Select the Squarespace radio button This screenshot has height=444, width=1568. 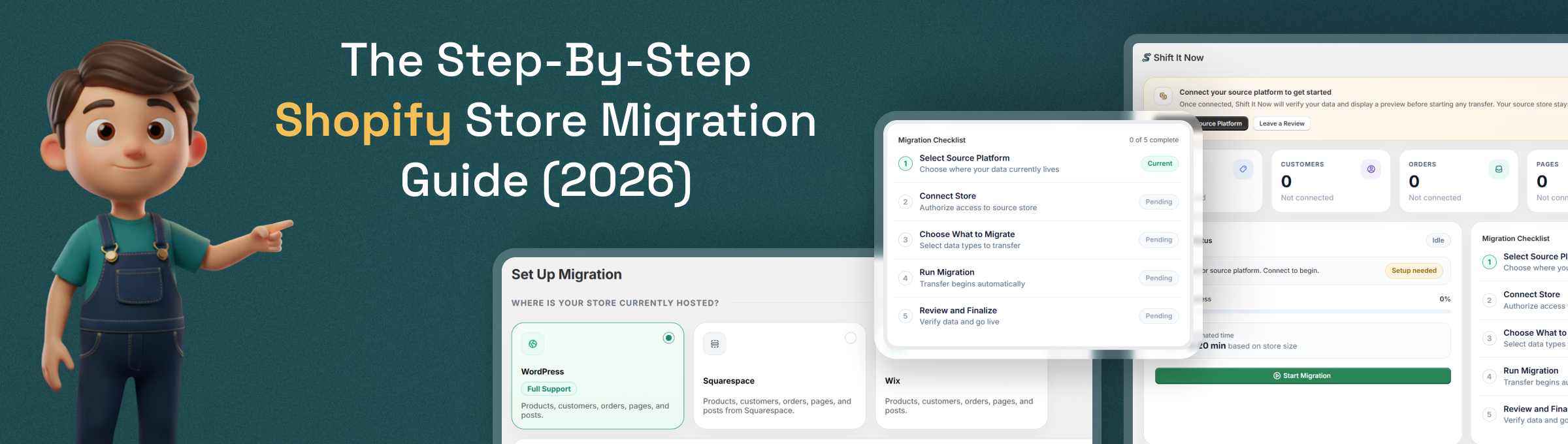(851, 338)
